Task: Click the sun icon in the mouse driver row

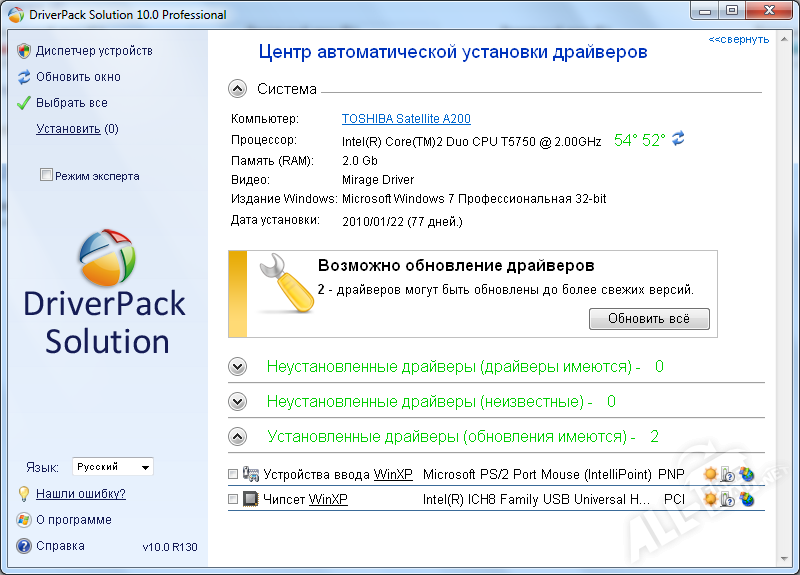Action: pos(710,474)
